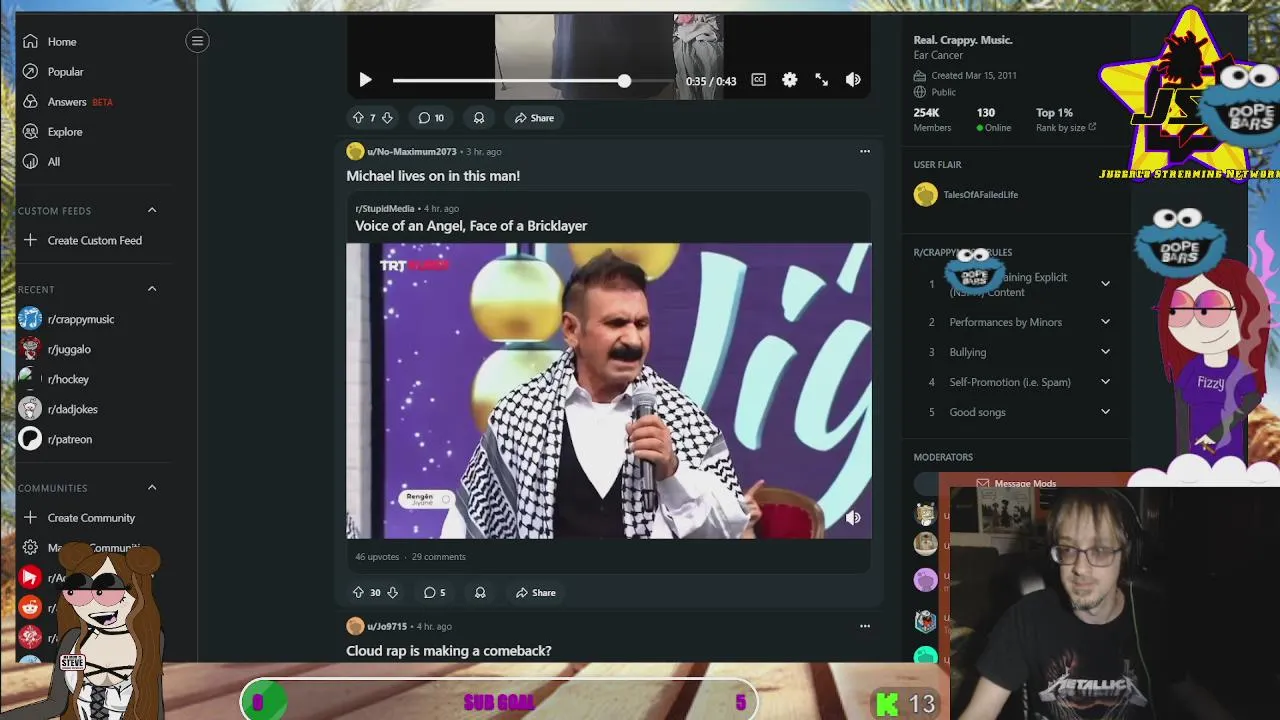The image size is (1280, 720).
Task: Share the Michael lives on post
Action: pyautogui.click(x=535, y=593)
